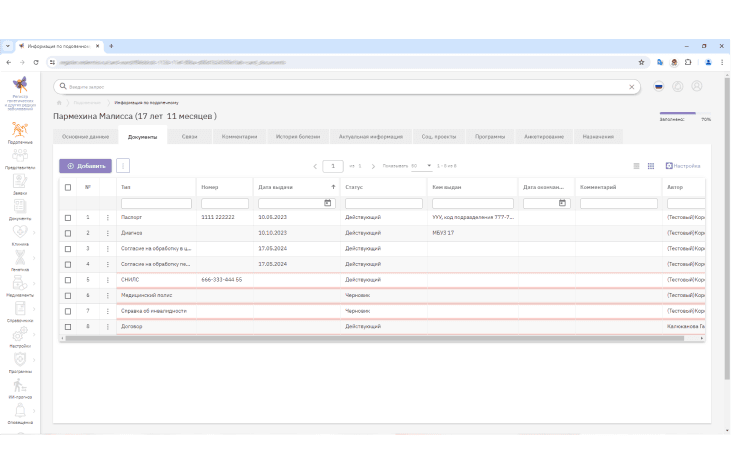Open the Документы sidebar section
Screen dimensions: 731x473
tap(20, 210)
